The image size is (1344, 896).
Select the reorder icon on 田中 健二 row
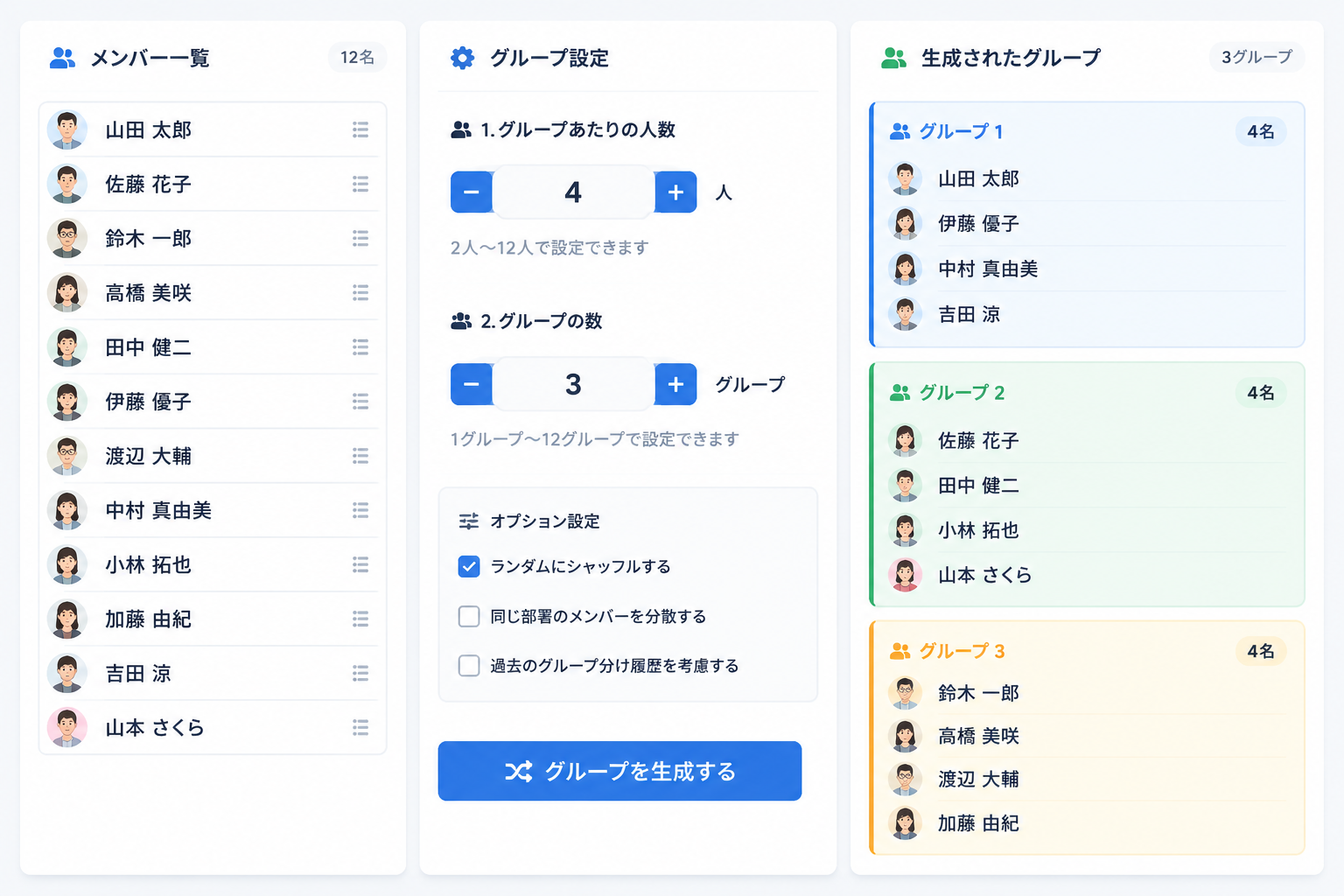click(x=360, y=347)
